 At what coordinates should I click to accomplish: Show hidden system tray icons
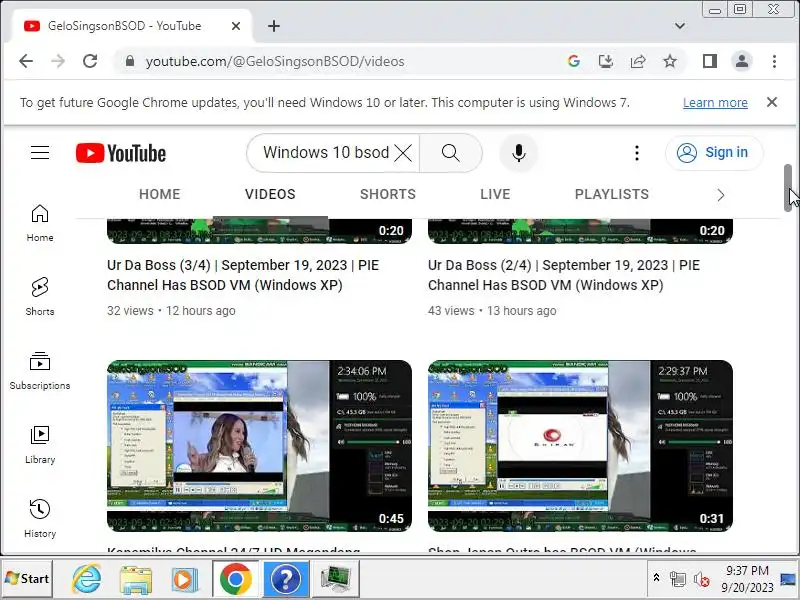click(x=656, y=578)
